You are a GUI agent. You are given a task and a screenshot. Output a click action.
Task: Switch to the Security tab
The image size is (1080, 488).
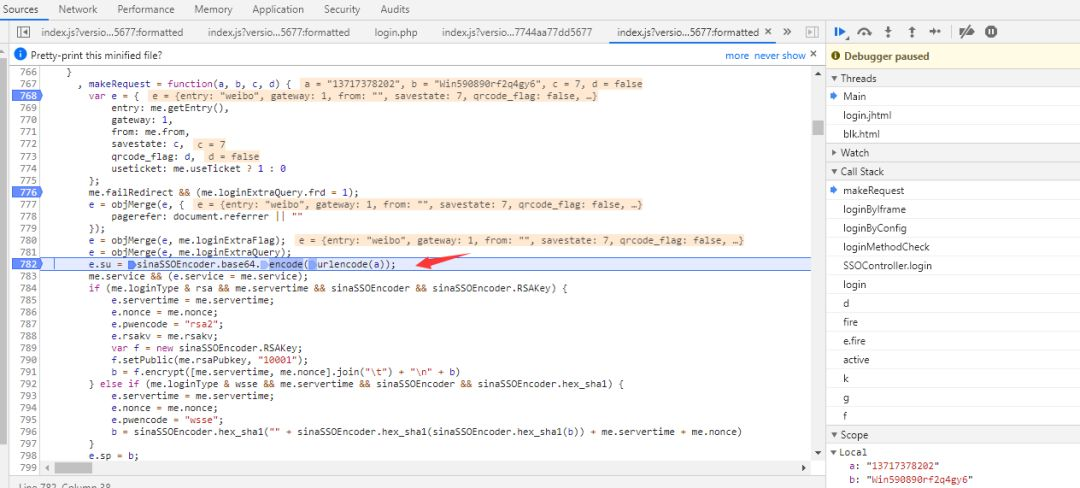point(342,10)
